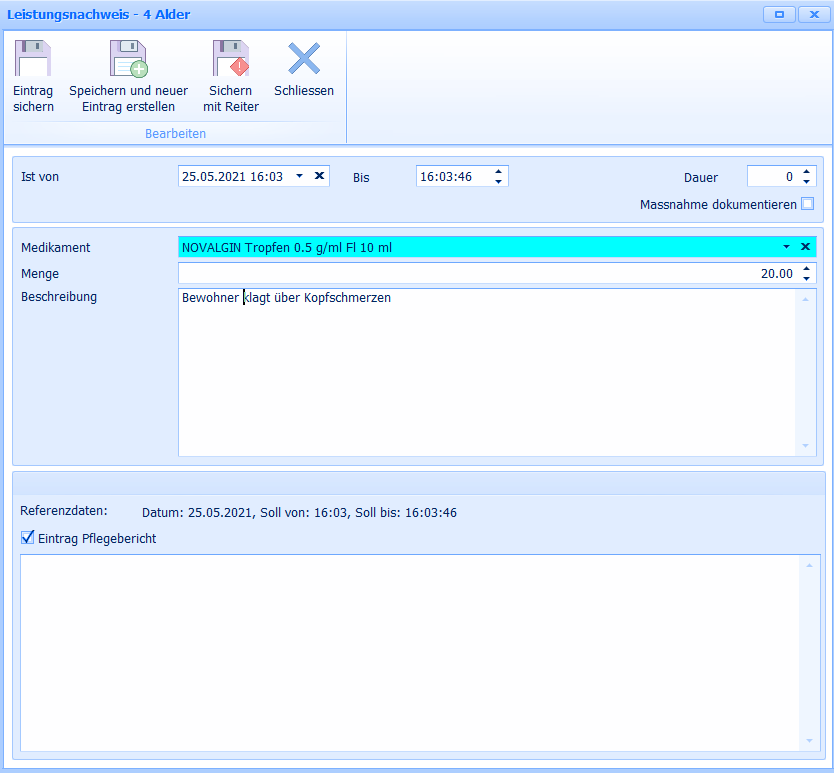
Task: Increase the Bis time with up arrow
Action: point(498,171)
